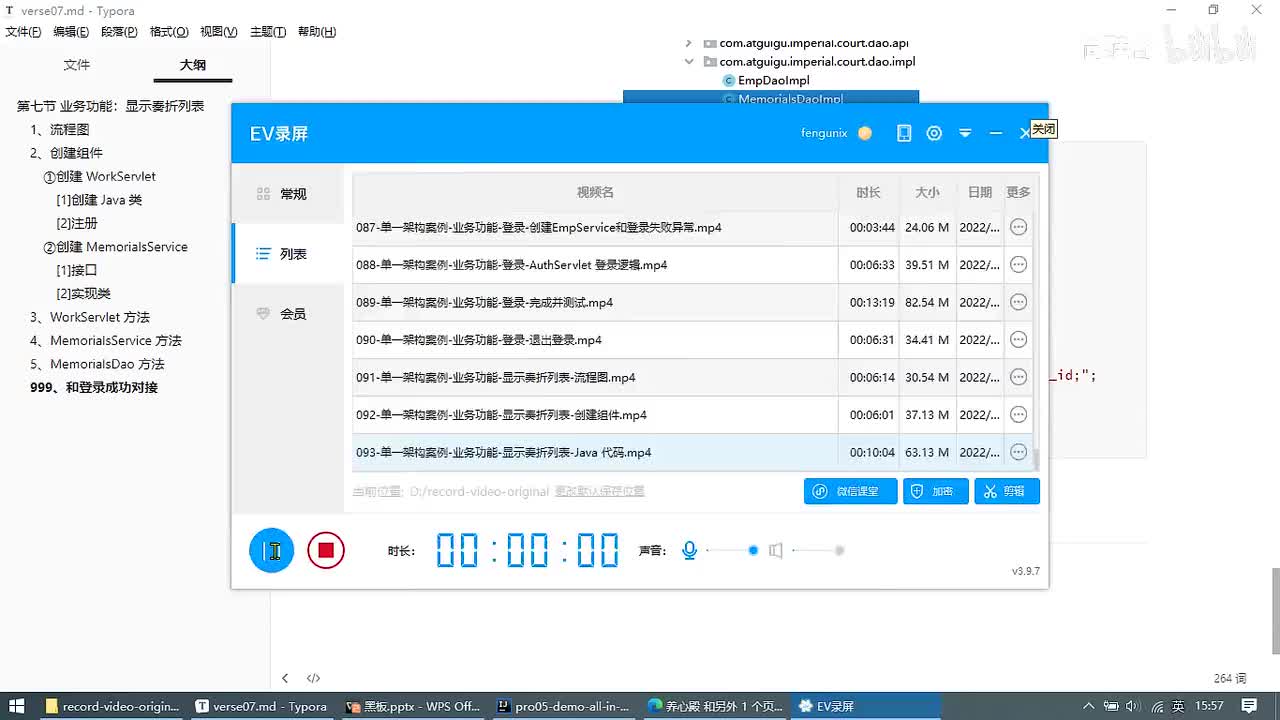1280x720 pixels.
Task: Open more options for video 088
Action: click(x=1018, y=265)
